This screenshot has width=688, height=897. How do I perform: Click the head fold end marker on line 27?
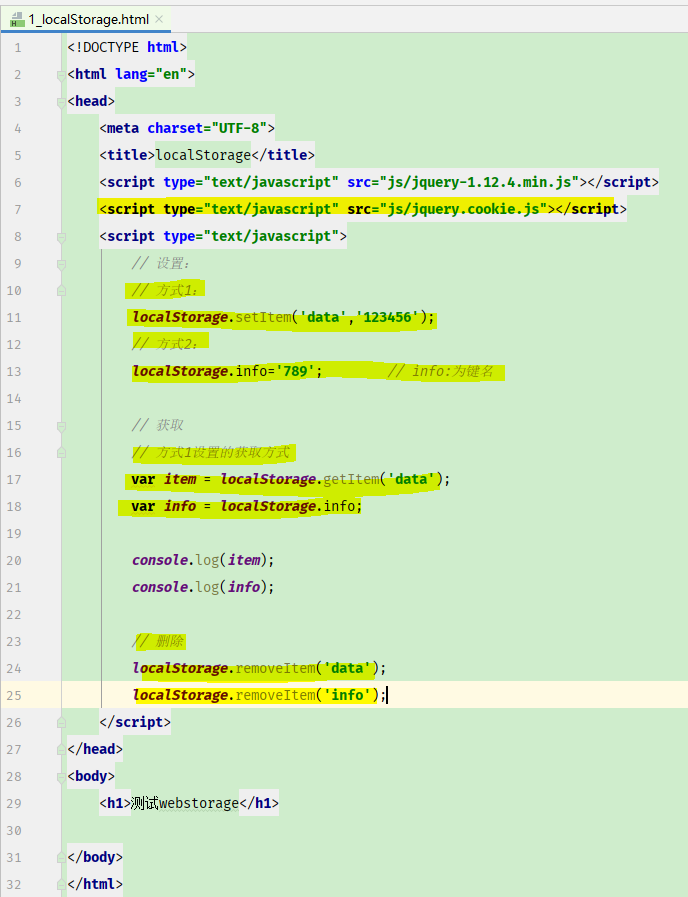(x=61, y=749)
